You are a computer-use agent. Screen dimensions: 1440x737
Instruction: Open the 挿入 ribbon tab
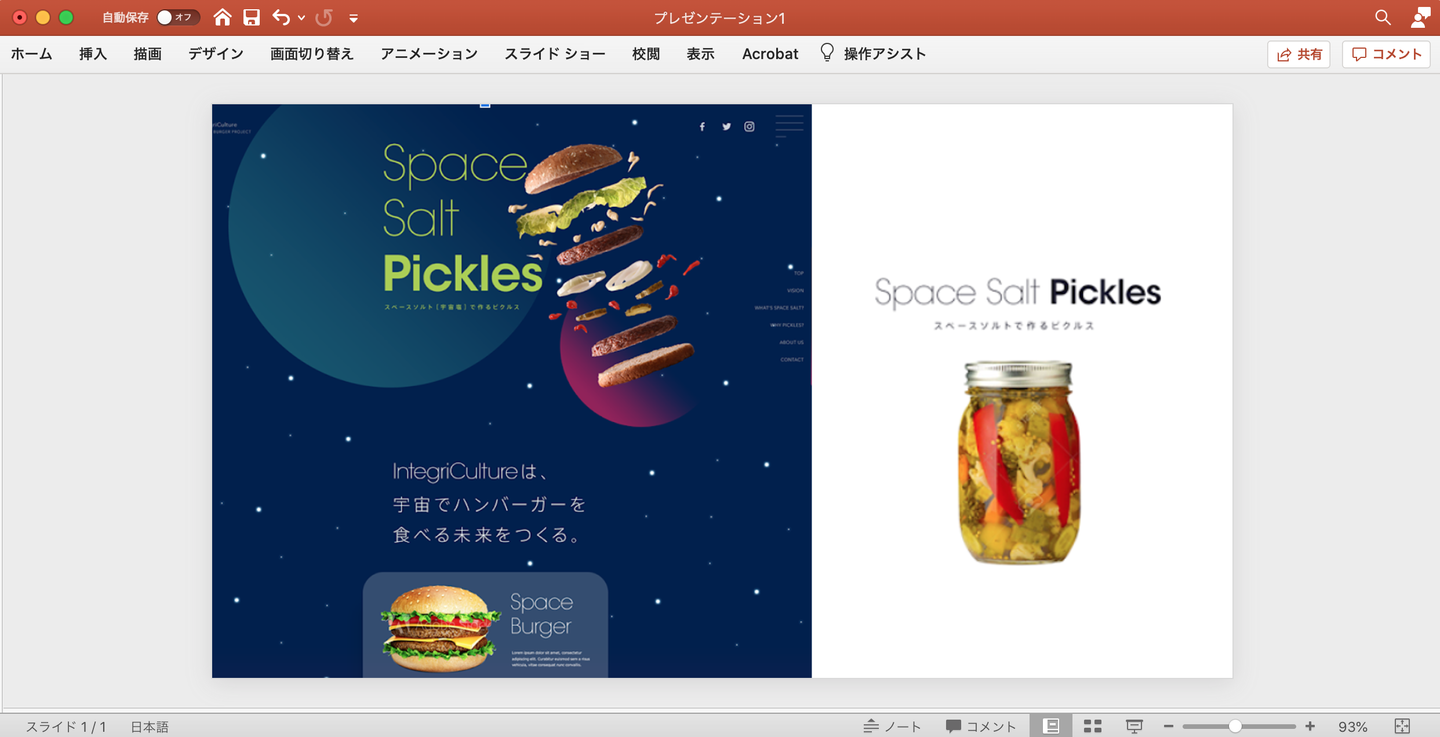pyautogui.click(x=93, y=54)
